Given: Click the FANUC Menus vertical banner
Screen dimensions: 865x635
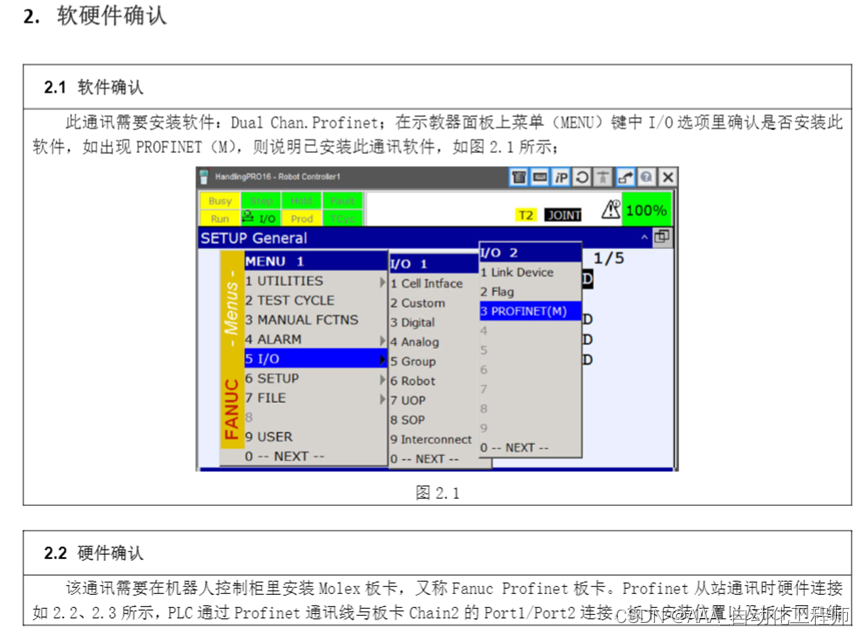Looking at the screenshot, I should tap(232, 350).
